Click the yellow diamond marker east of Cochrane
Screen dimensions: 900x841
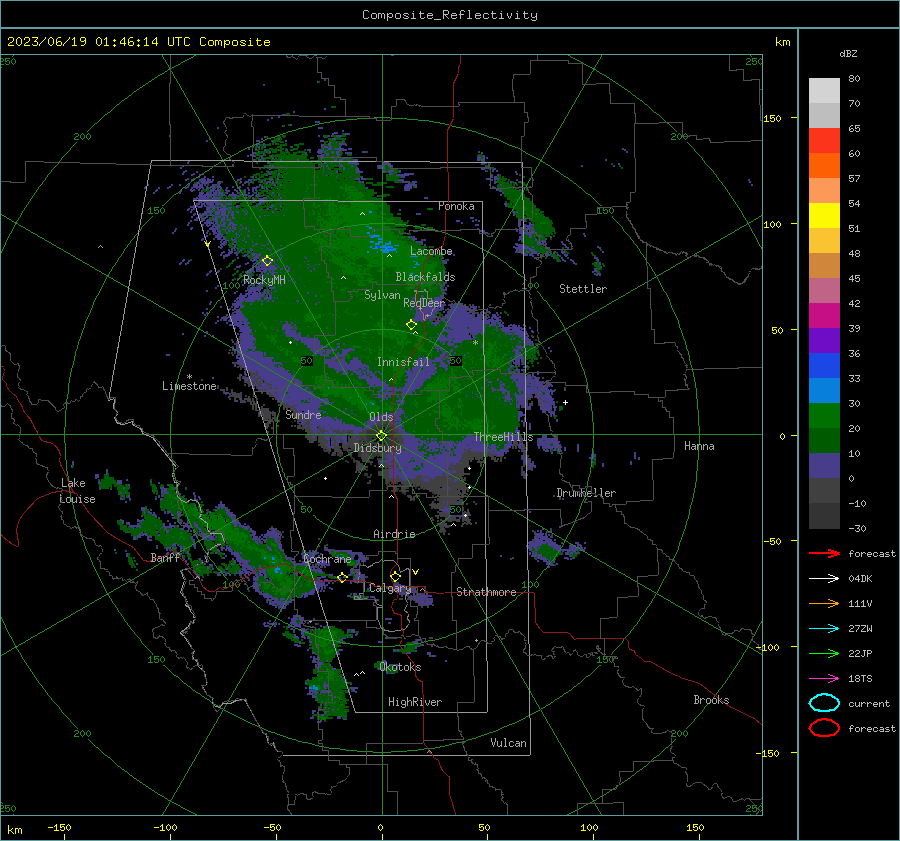(342, 577)
